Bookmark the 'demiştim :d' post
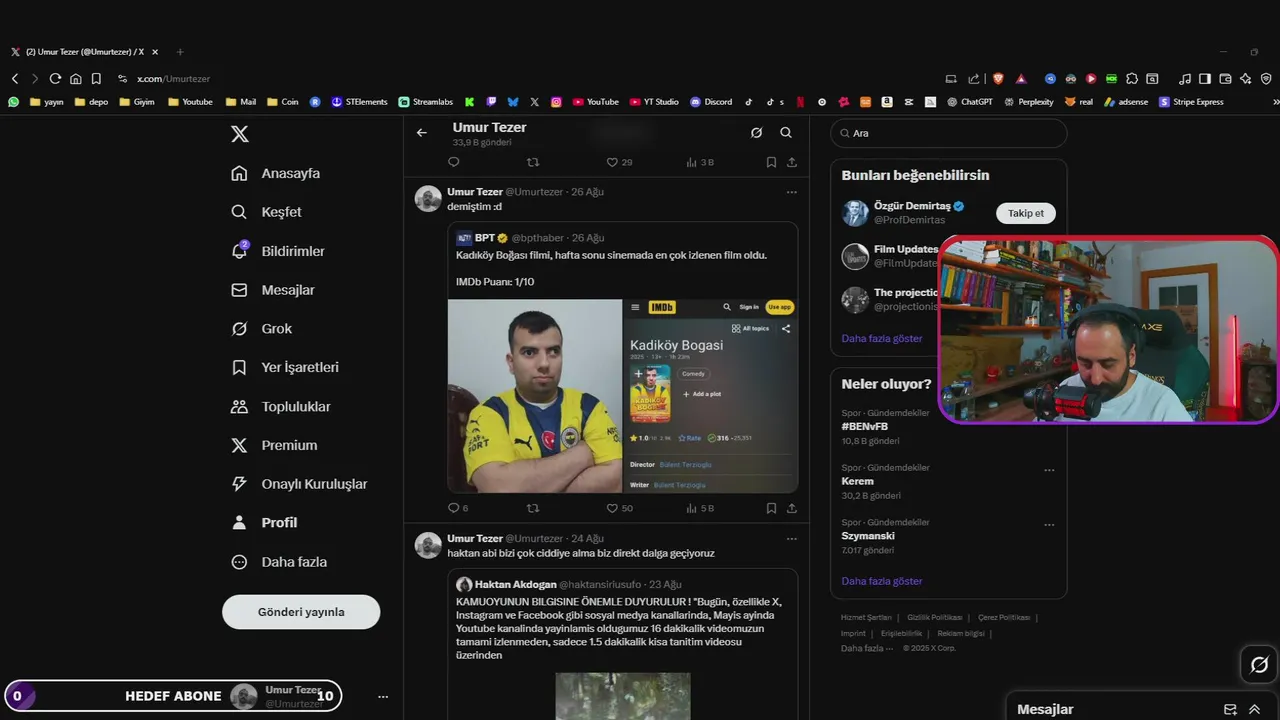1280x720 pixels. tap(771, 508)
